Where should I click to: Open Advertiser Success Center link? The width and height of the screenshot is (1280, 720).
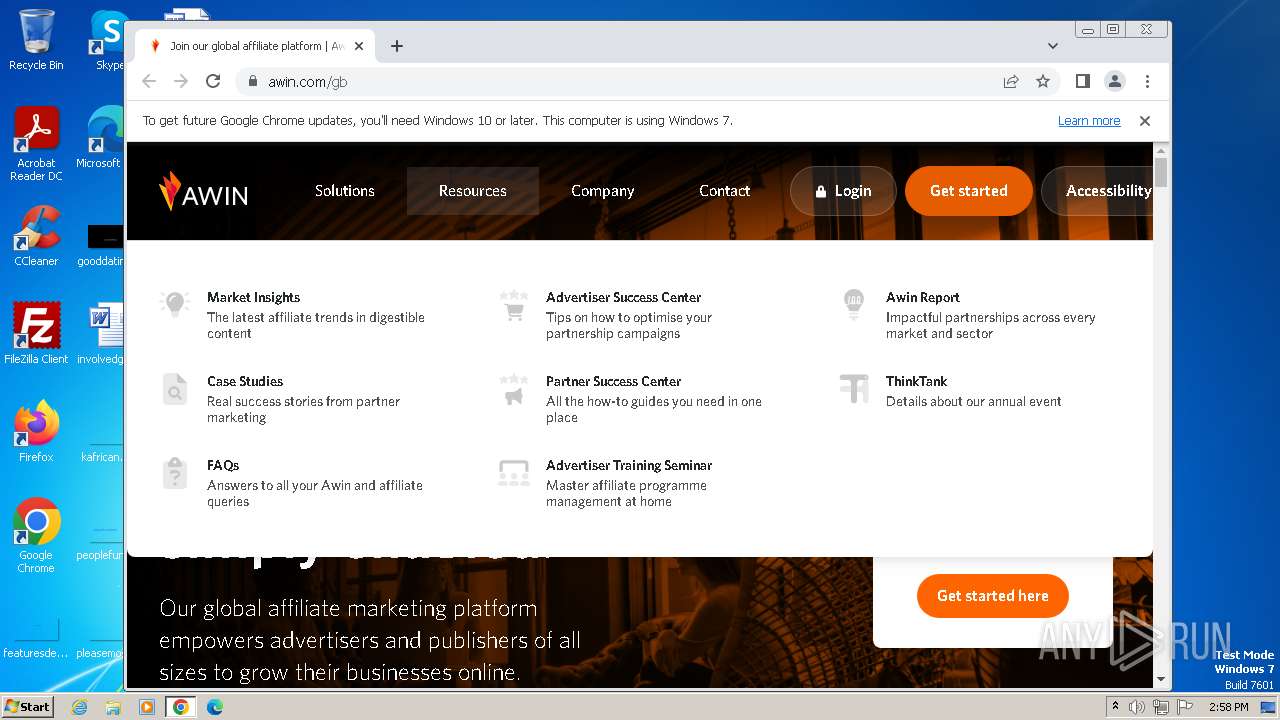point(624,297)
